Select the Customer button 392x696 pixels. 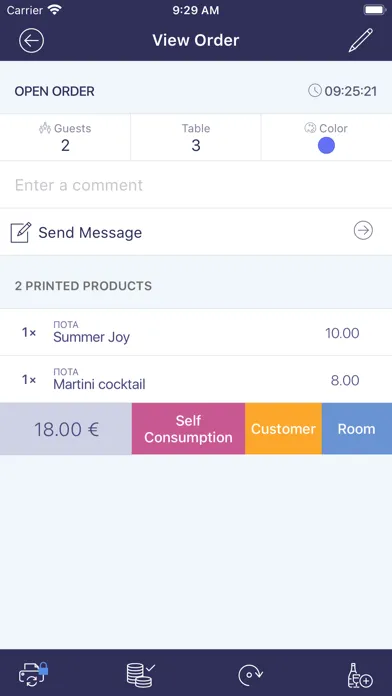pos(283,429)
